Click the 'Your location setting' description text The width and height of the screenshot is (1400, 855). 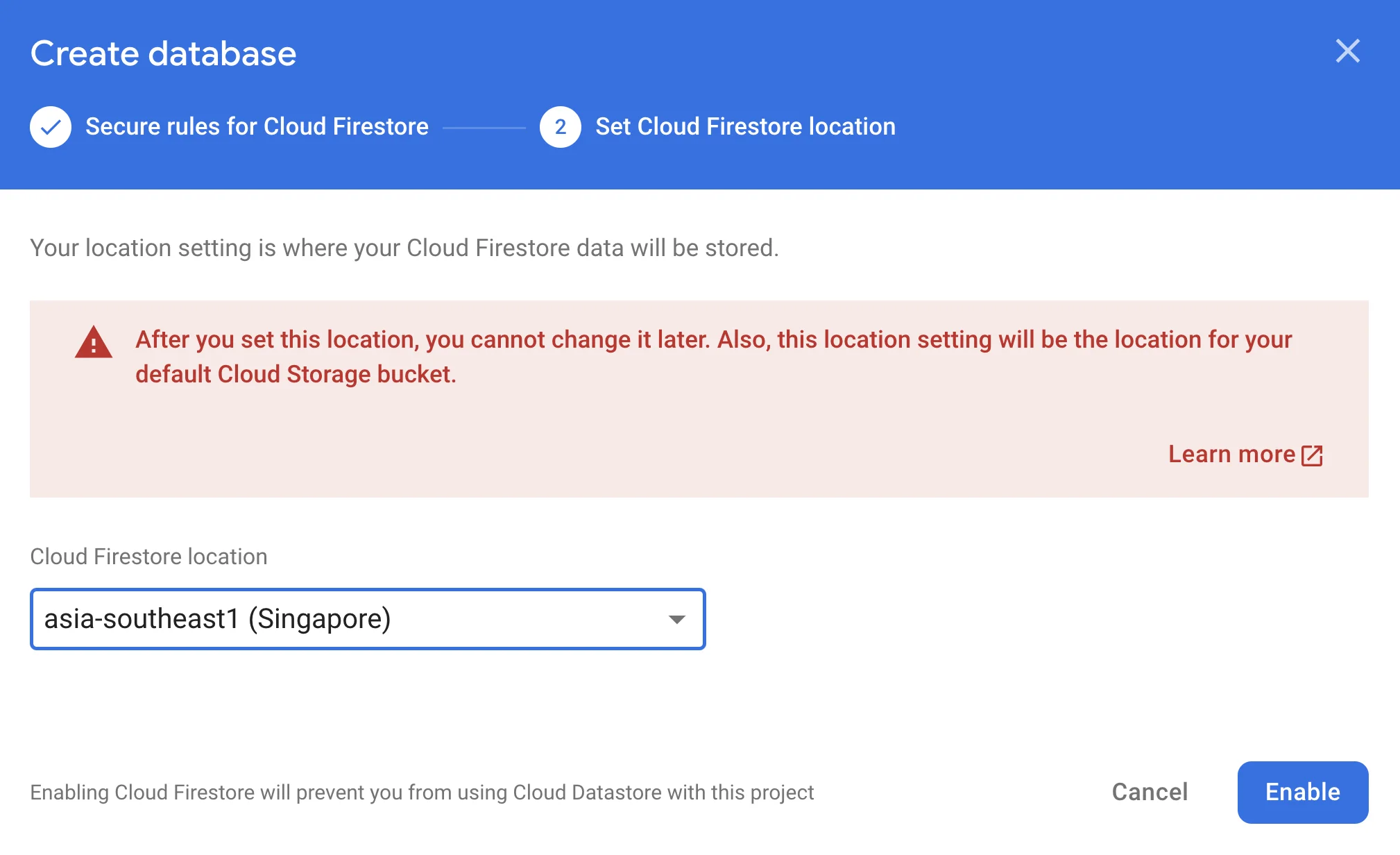coord(404,248)
